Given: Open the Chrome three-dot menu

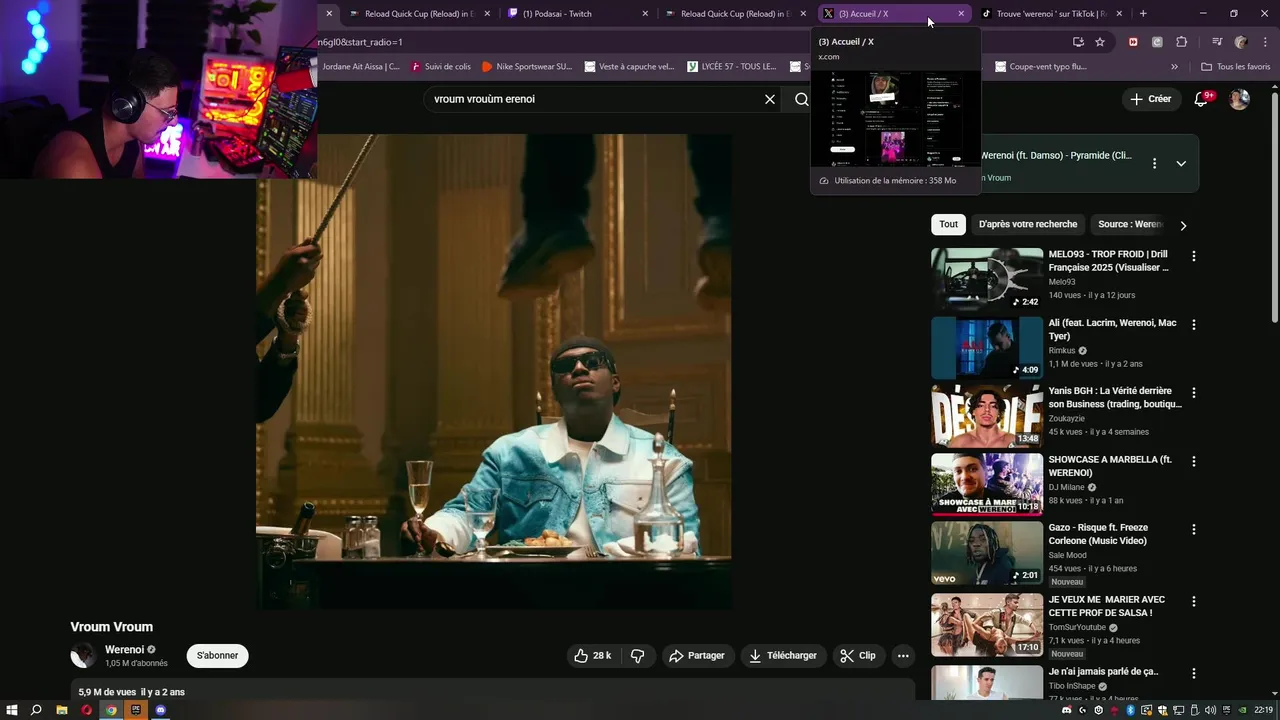Looking at the screenshot, I should [1264, 42].
